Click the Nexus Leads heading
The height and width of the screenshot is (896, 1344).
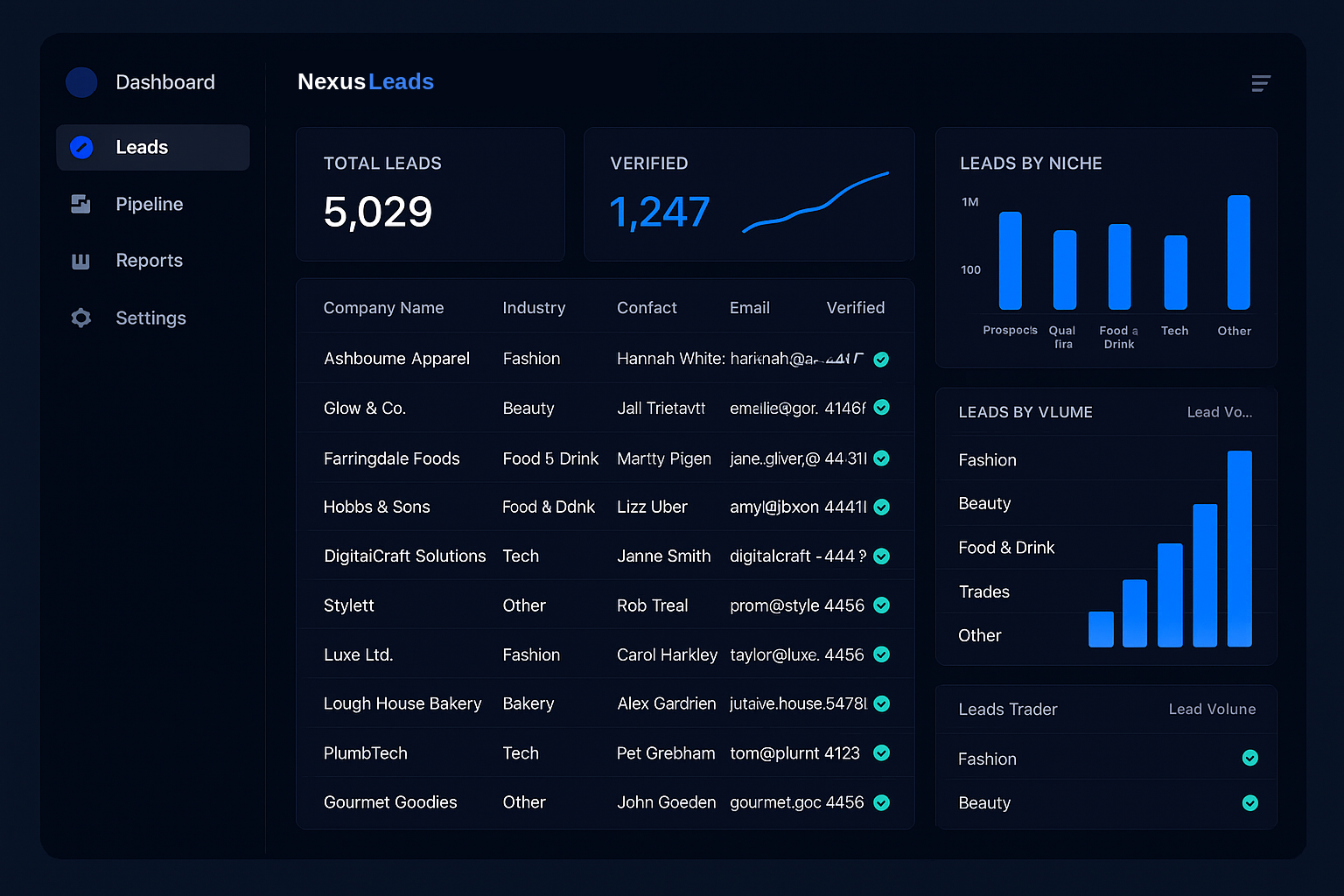366,81
